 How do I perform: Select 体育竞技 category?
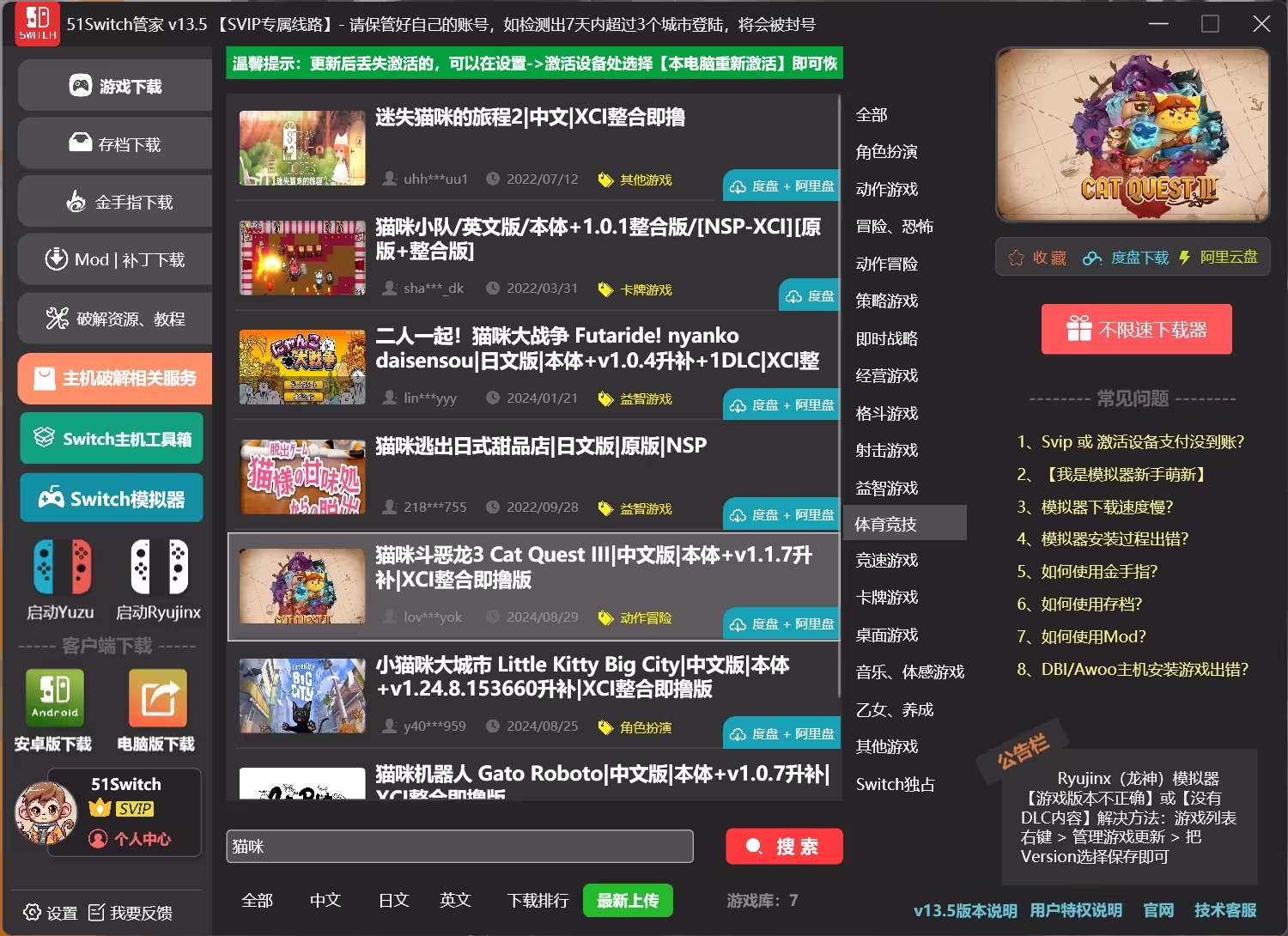click(x=906, y=524)
